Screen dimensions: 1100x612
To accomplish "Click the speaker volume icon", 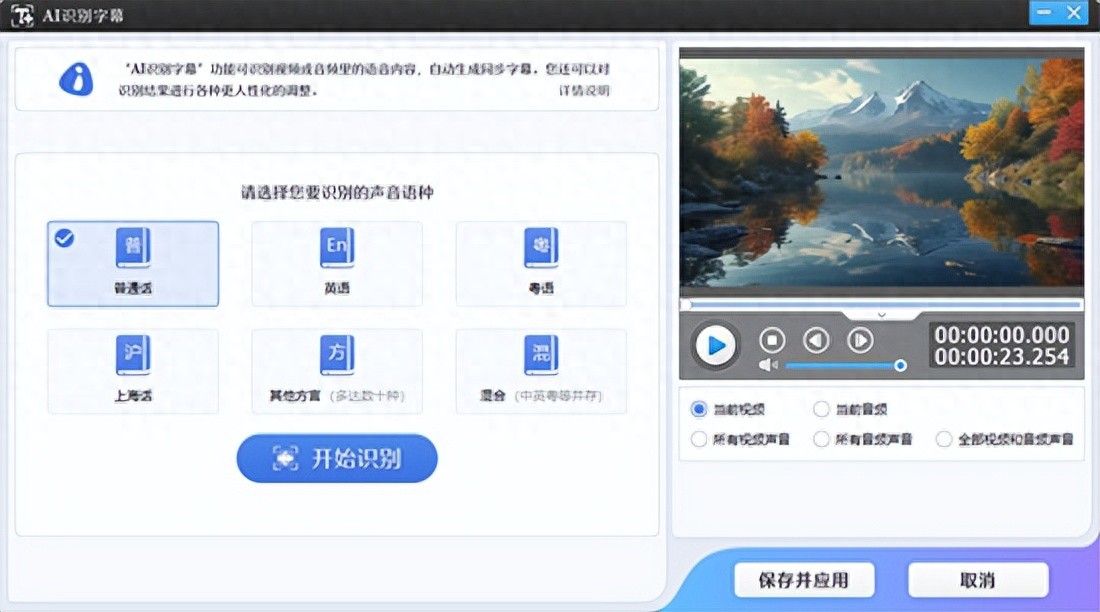I will click(768, 365).
